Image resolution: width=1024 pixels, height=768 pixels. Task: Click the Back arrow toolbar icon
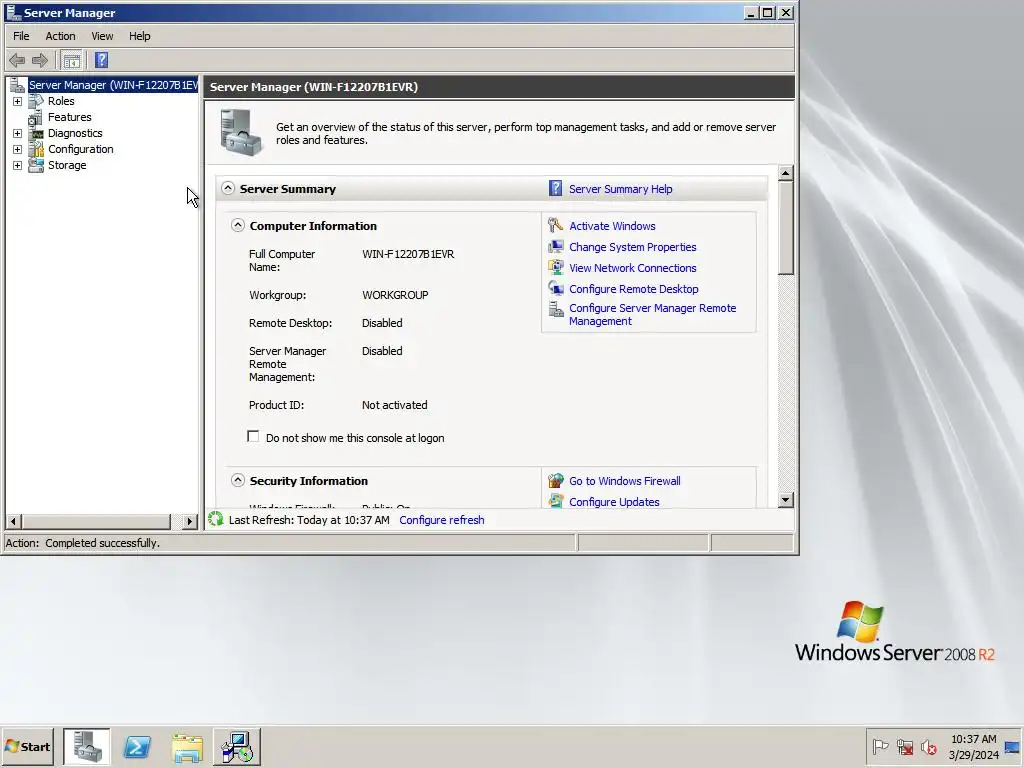tap(17, 61)
